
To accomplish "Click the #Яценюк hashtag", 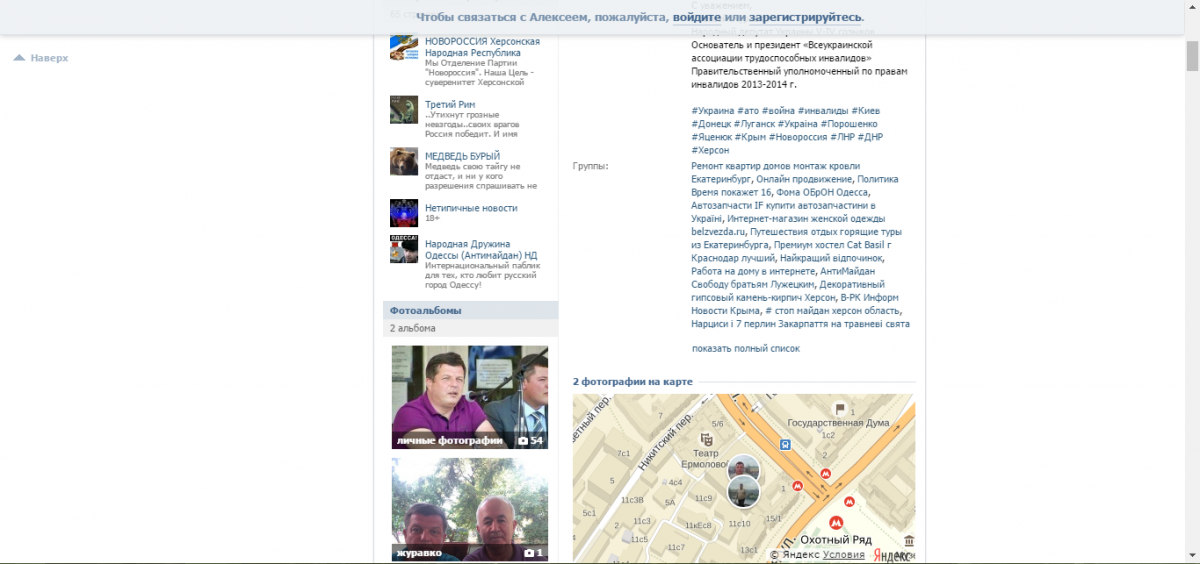I will tap(711, 137).
